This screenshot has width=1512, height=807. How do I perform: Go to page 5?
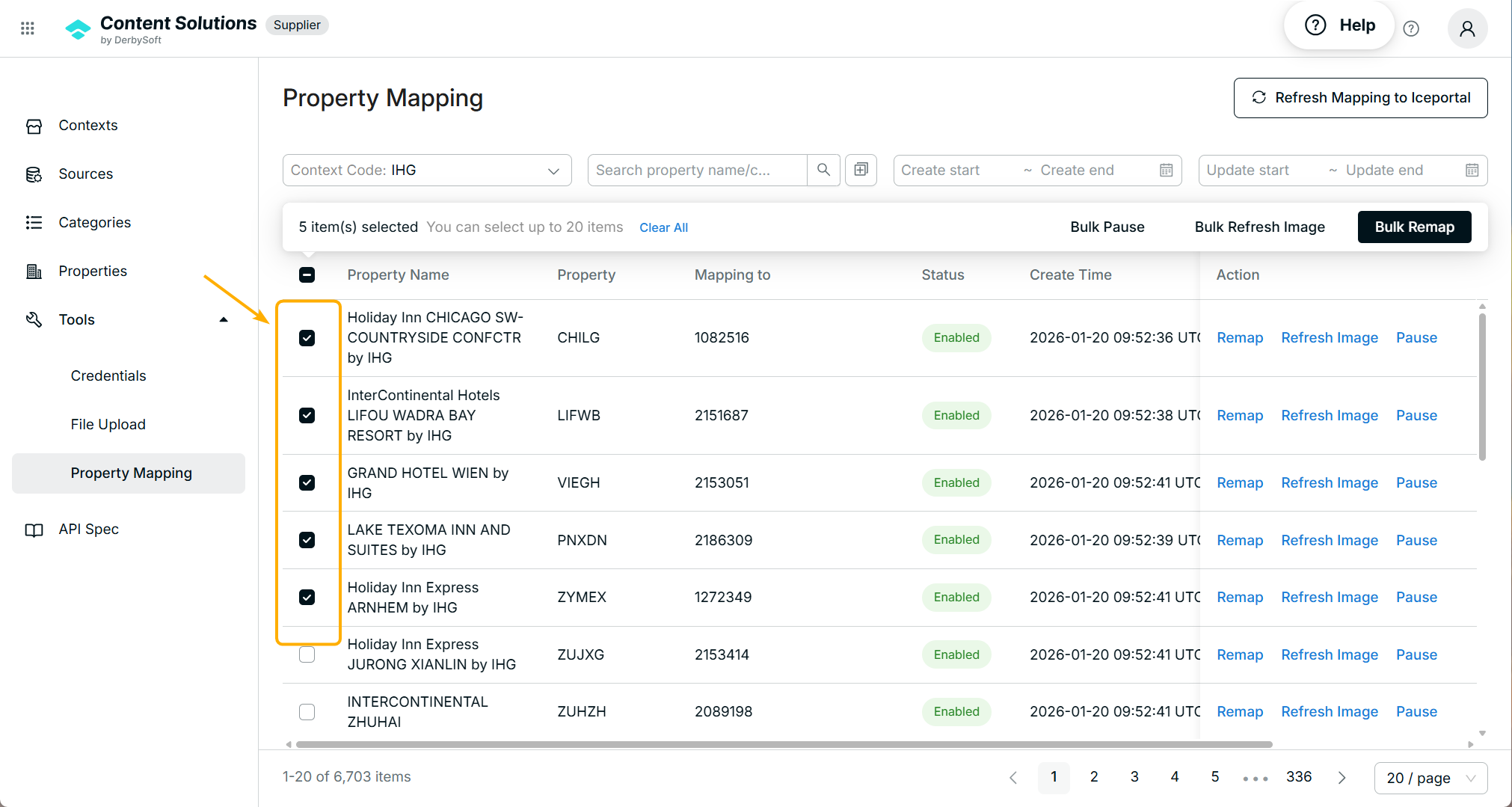[1214, 777]
